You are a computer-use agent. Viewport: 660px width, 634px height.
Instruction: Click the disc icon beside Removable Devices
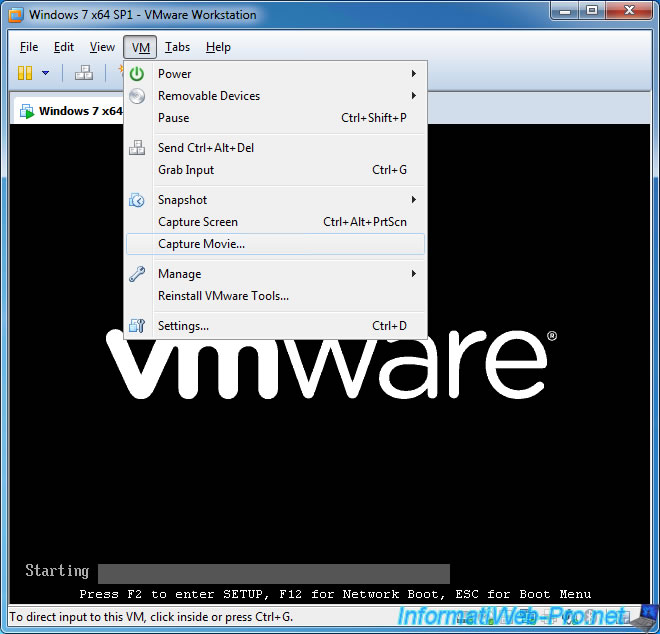[137, 96]
